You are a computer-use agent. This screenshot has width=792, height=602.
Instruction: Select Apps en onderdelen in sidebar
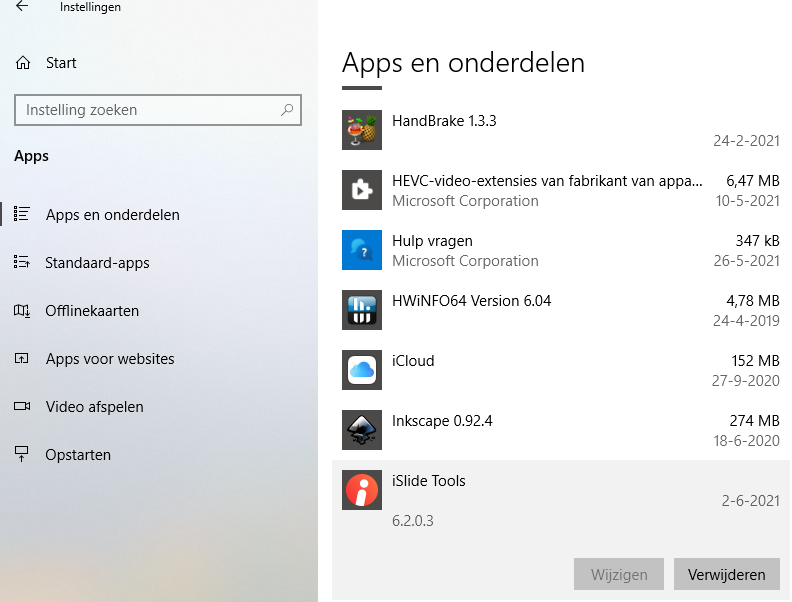[x=112, y=215]
